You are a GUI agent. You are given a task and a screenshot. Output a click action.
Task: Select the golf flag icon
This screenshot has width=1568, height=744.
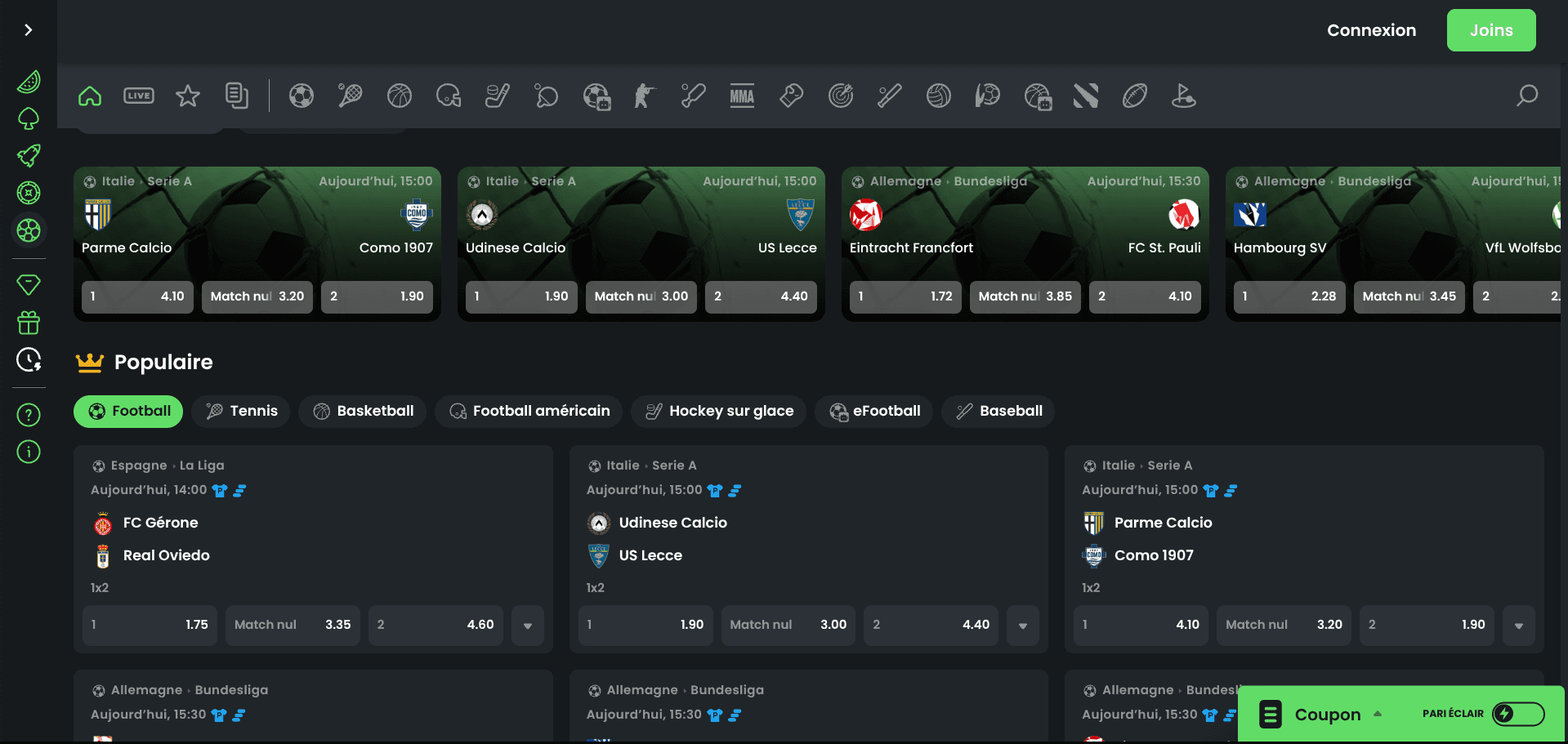1184,96
